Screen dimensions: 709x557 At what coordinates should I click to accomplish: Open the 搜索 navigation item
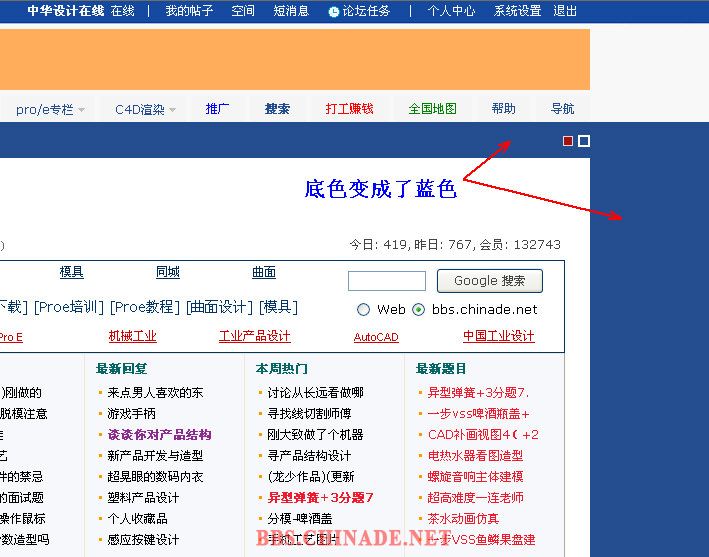pos(277,109)
